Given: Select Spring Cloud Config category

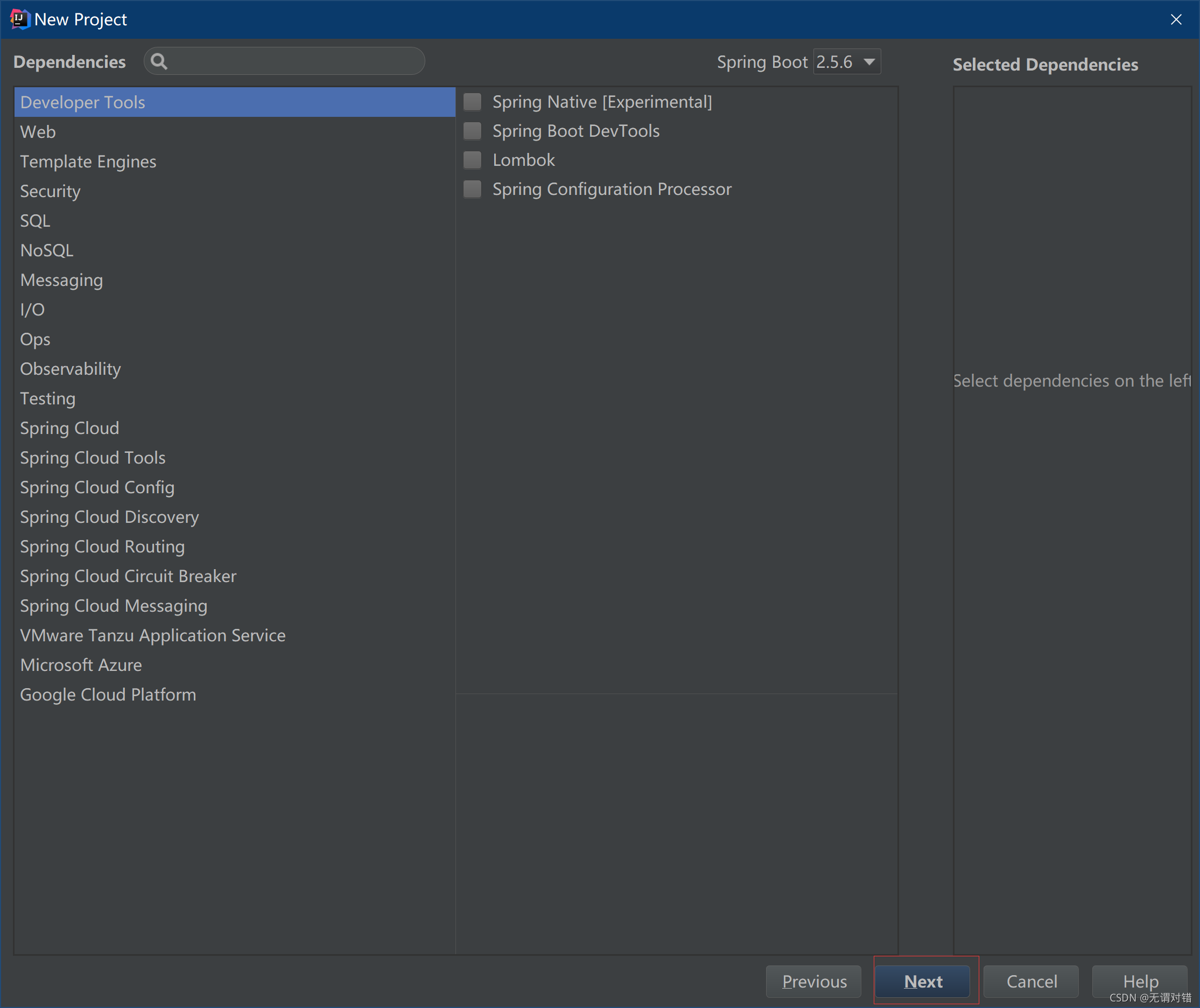Looking at the screenshot, I should 235,487.
